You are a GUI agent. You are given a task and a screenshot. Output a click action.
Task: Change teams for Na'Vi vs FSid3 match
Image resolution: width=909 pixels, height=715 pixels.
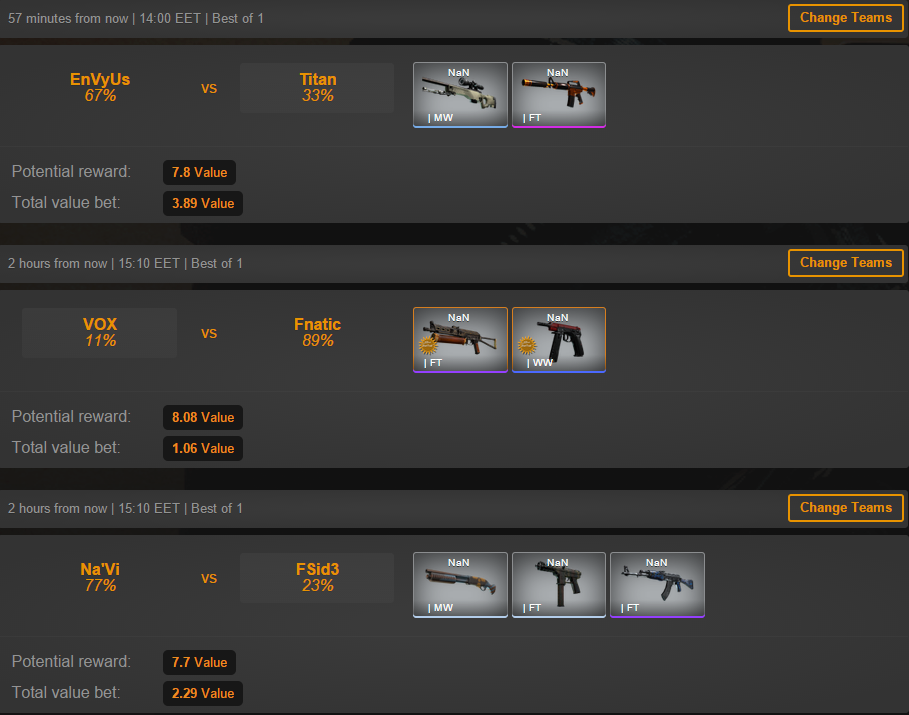(x=846, y=508)
